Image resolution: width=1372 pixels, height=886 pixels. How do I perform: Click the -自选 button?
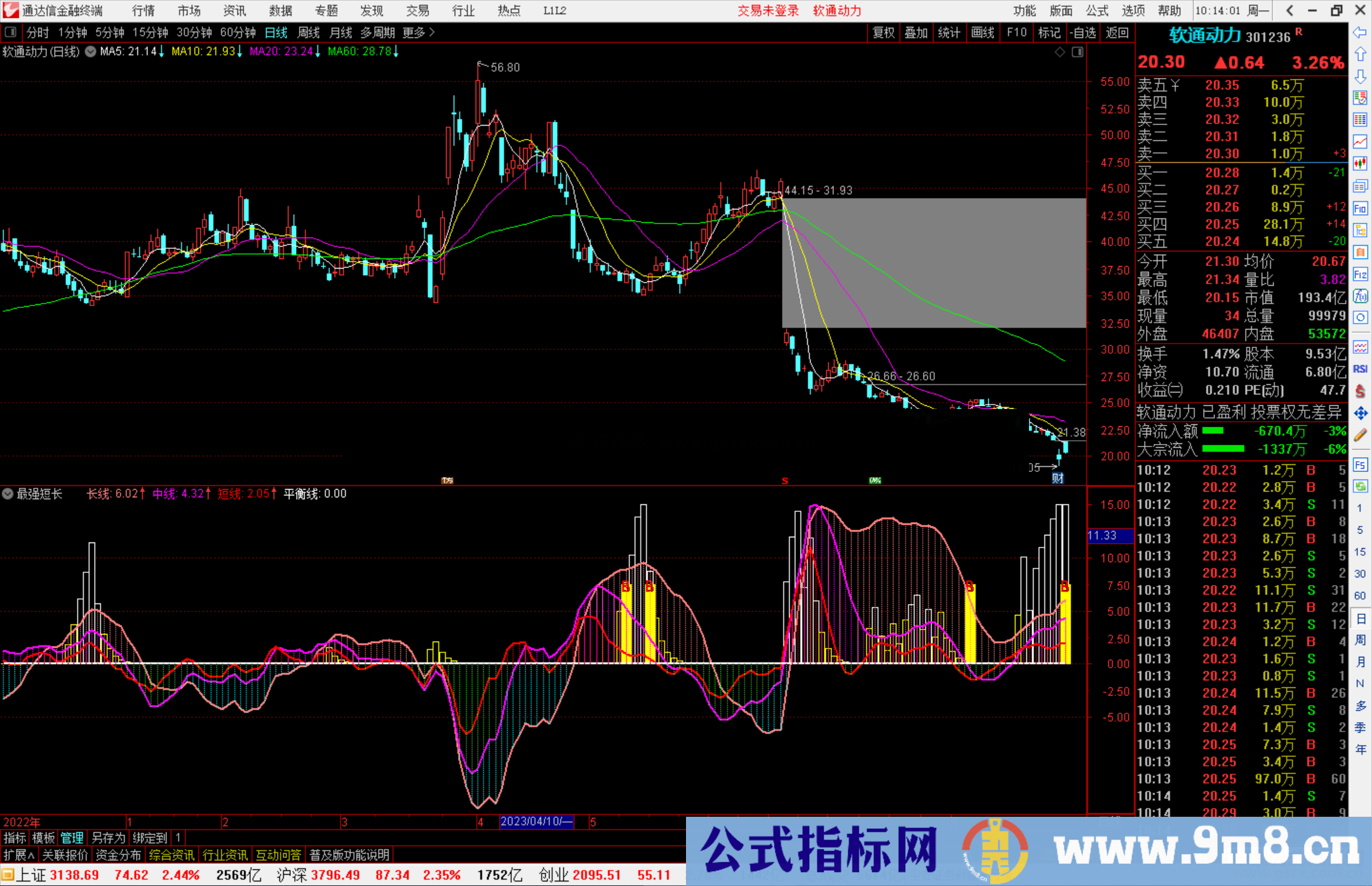1082,32
